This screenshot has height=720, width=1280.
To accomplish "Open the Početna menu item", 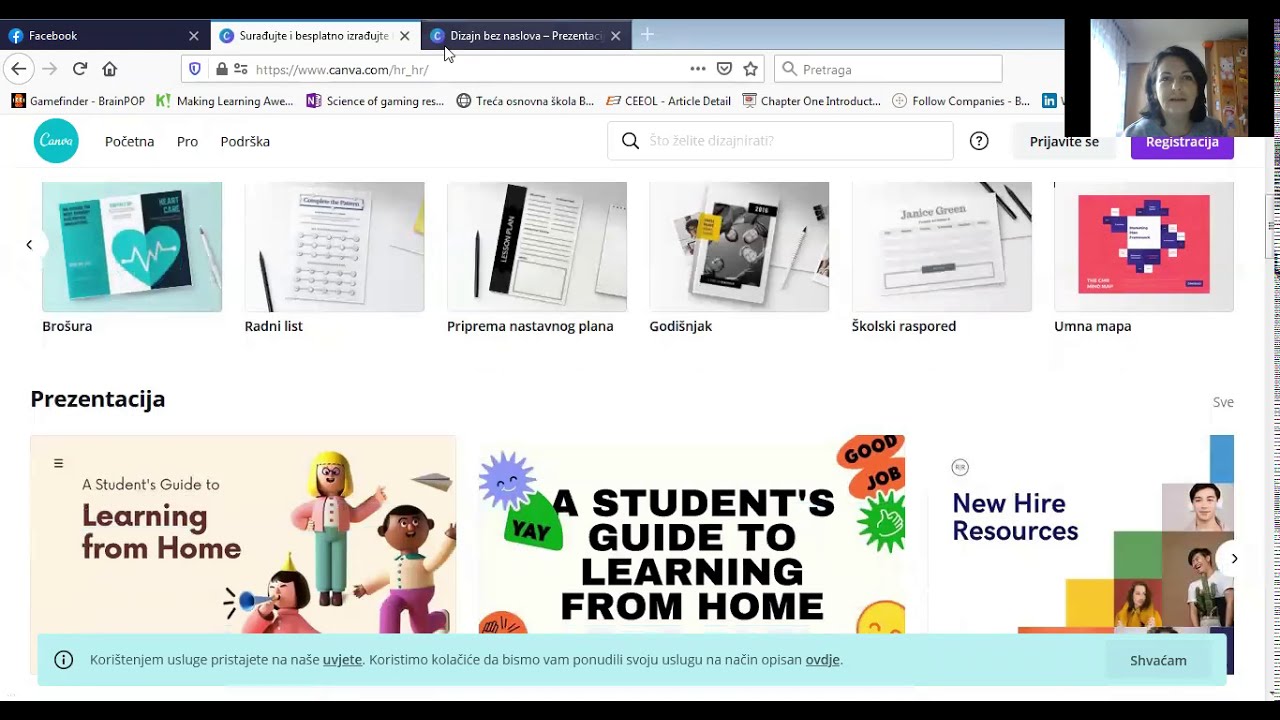I will pos(129,141).
